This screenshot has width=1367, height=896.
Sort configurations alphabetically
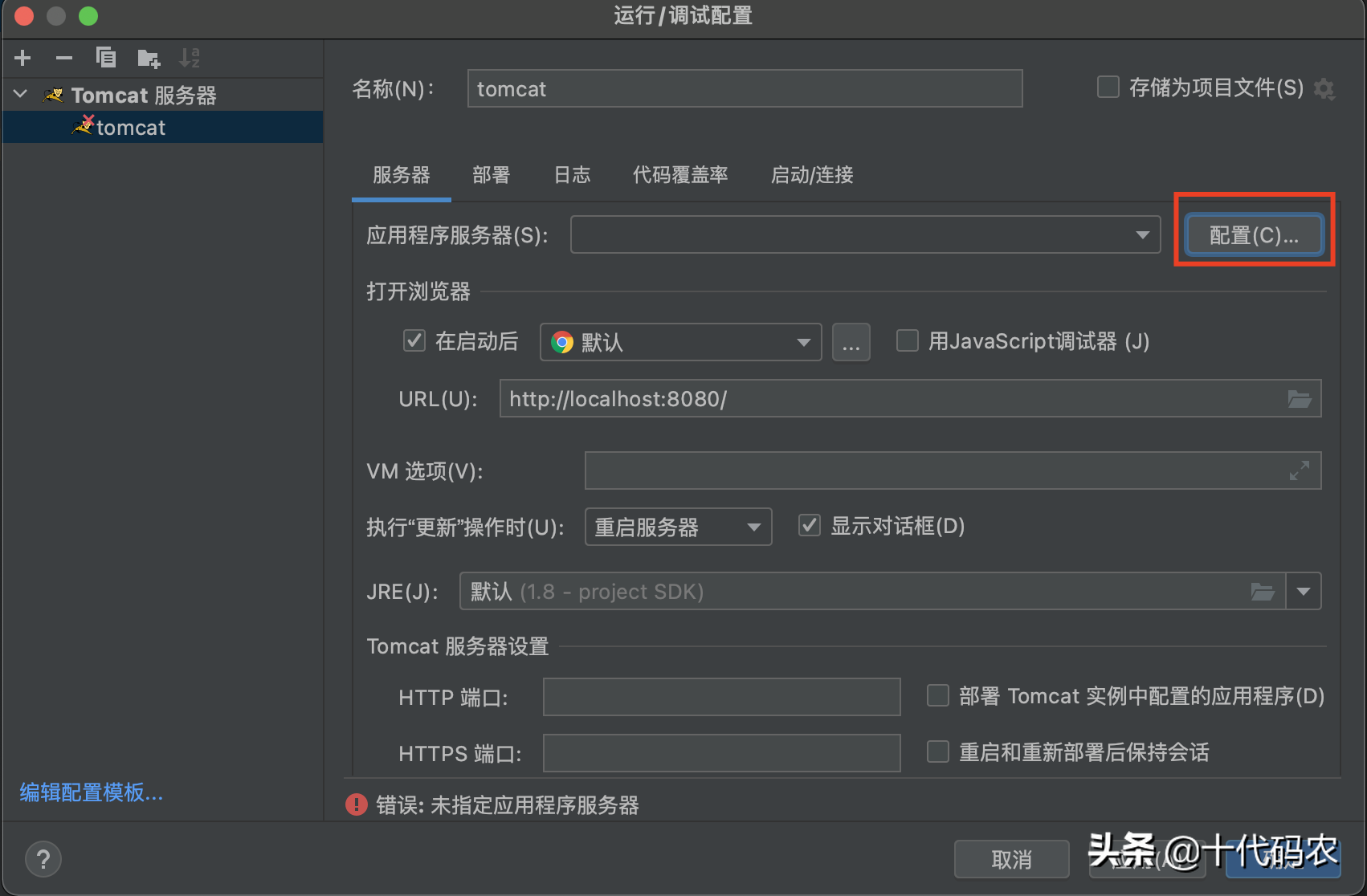[190, 58]
